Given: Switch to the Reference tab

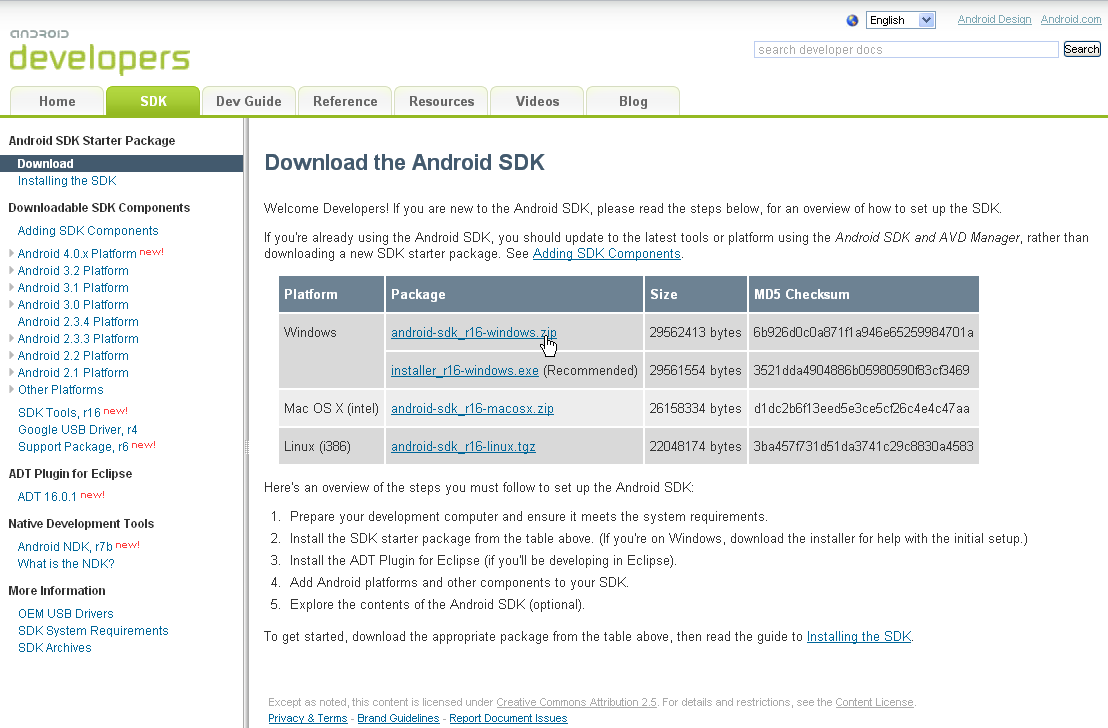Looking at the screenshot, I should 345,101.
